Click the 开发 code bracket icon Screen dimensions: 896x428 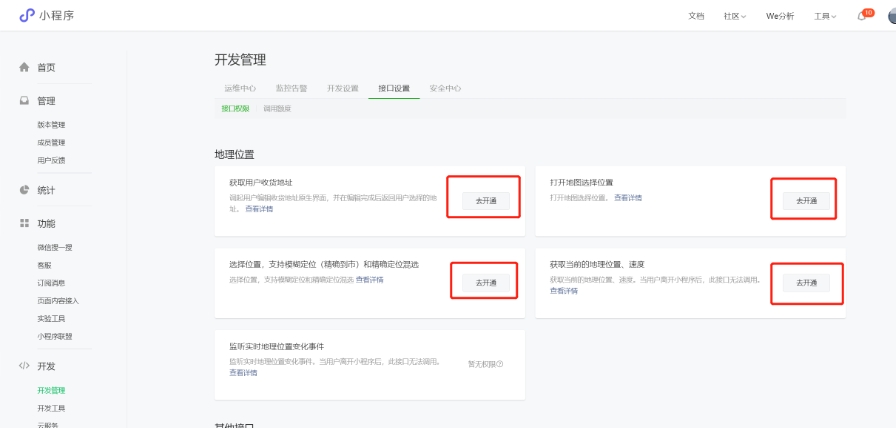(24, 366)
